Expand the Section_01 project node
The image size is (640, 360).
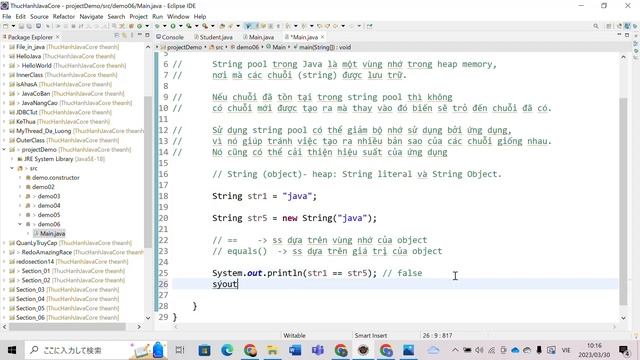coord(4,271)
